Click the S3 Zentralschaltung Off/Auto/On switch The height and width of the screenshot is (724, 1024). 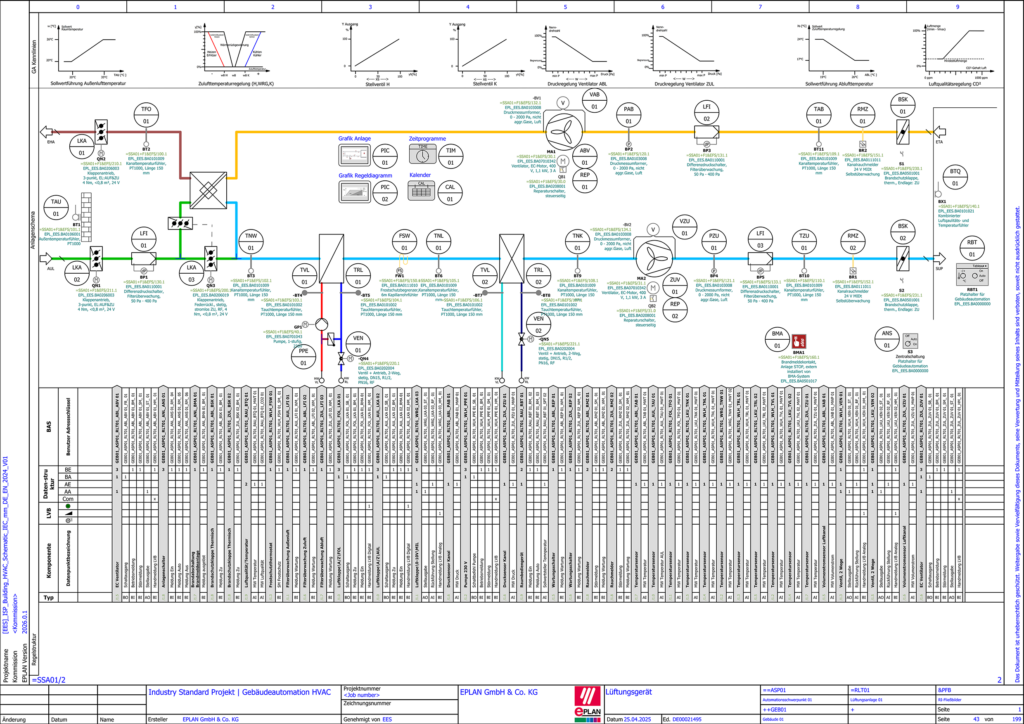910,339
